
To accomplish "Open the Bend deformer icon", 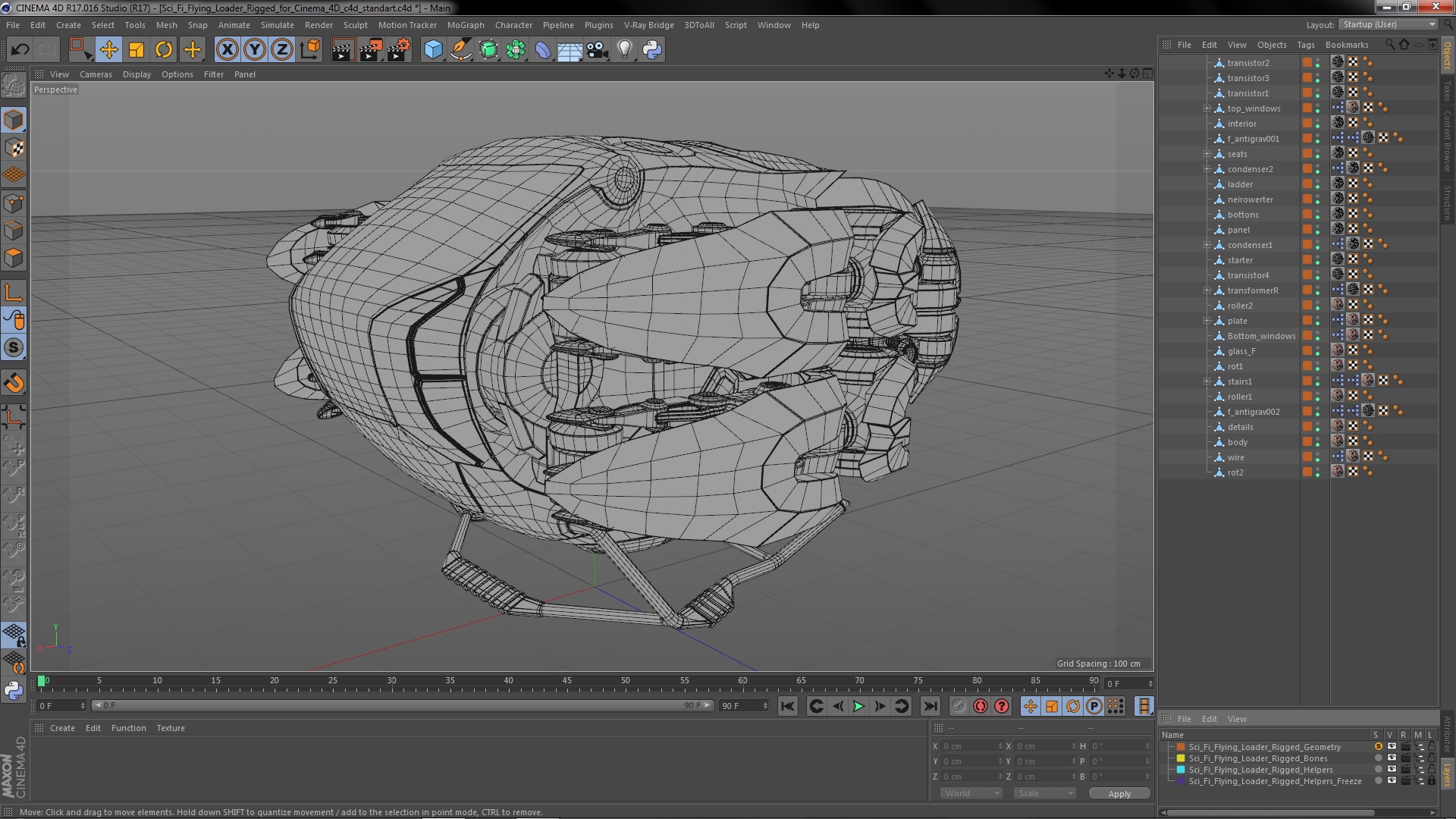I will coord(543,50).
